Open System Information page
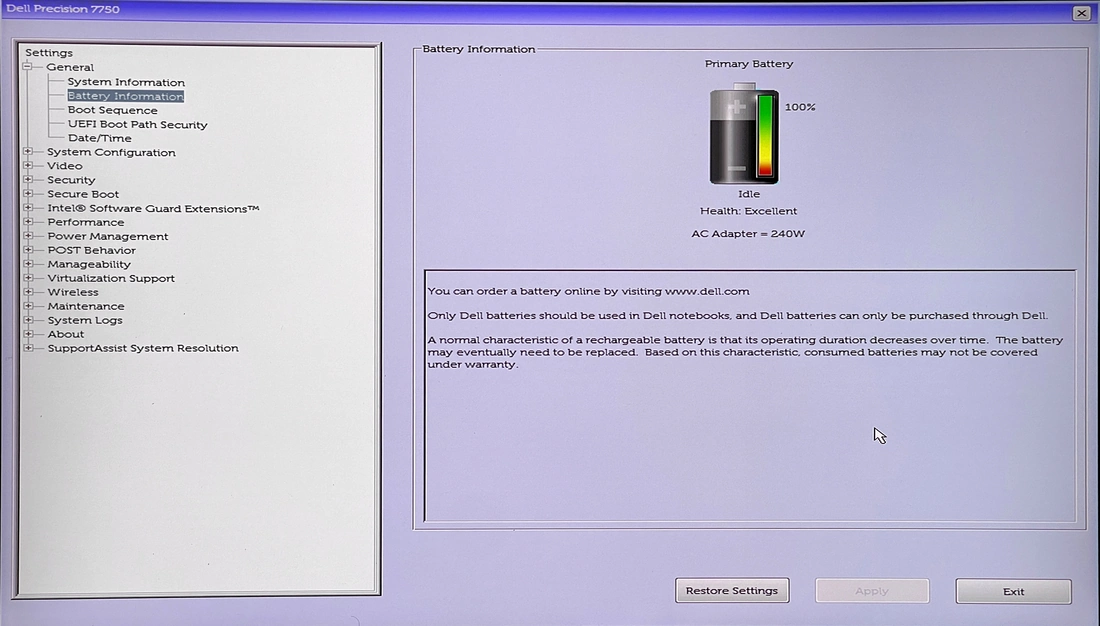Screen dimensions: 1100x626 pos(126,82)
